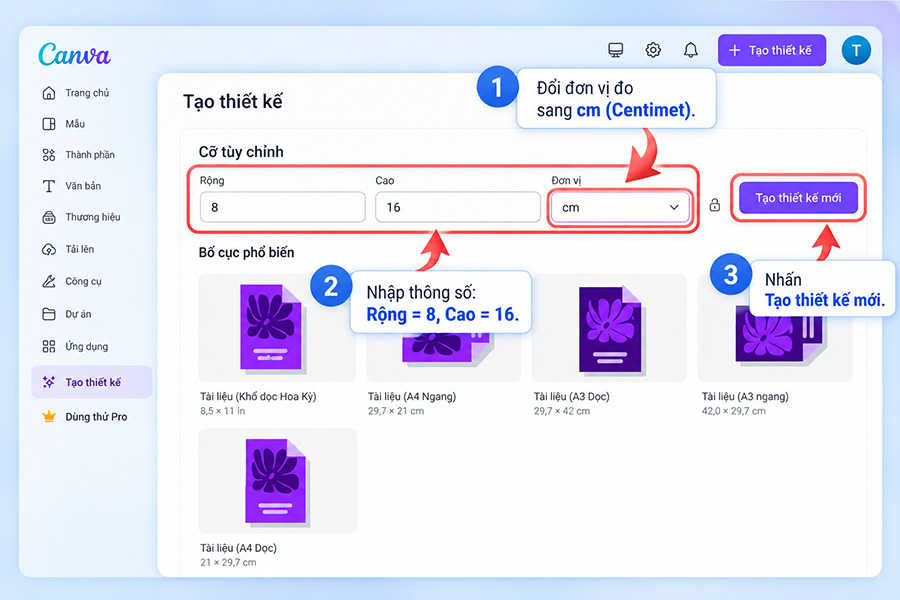
Task: Select the Tài liệu (Khổ dọc Hoa Kỳ) thumbnail
Action: [277, 328]
